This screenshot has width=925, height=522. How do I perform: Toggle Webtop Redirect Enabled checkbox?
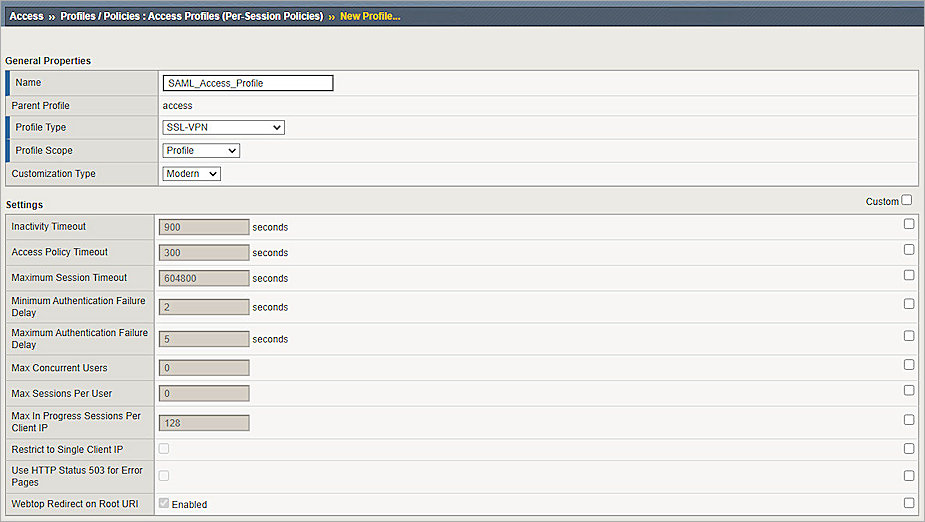click(x=164, y=503)
